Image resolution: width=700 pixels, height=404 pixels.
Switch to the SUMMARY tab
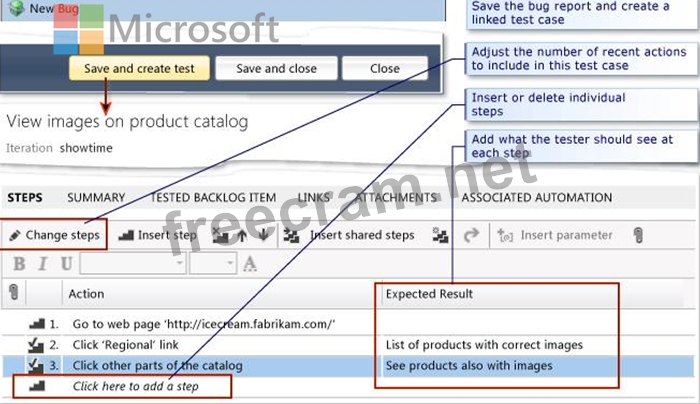click(96, 197)
